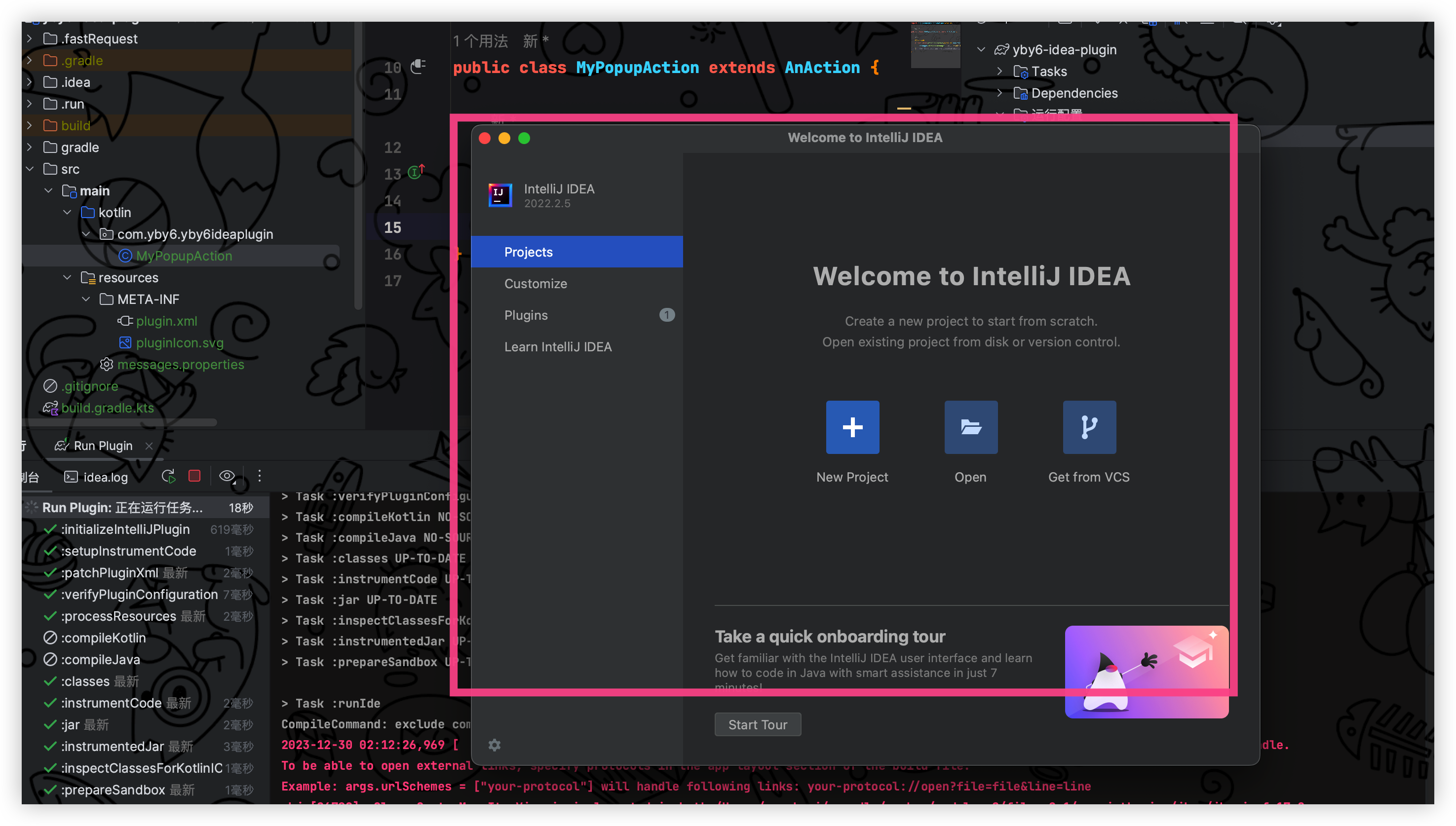This screenshot has width=1456, height=826.
Task: Click the onboarding tour illustration
Action: 1147,672
